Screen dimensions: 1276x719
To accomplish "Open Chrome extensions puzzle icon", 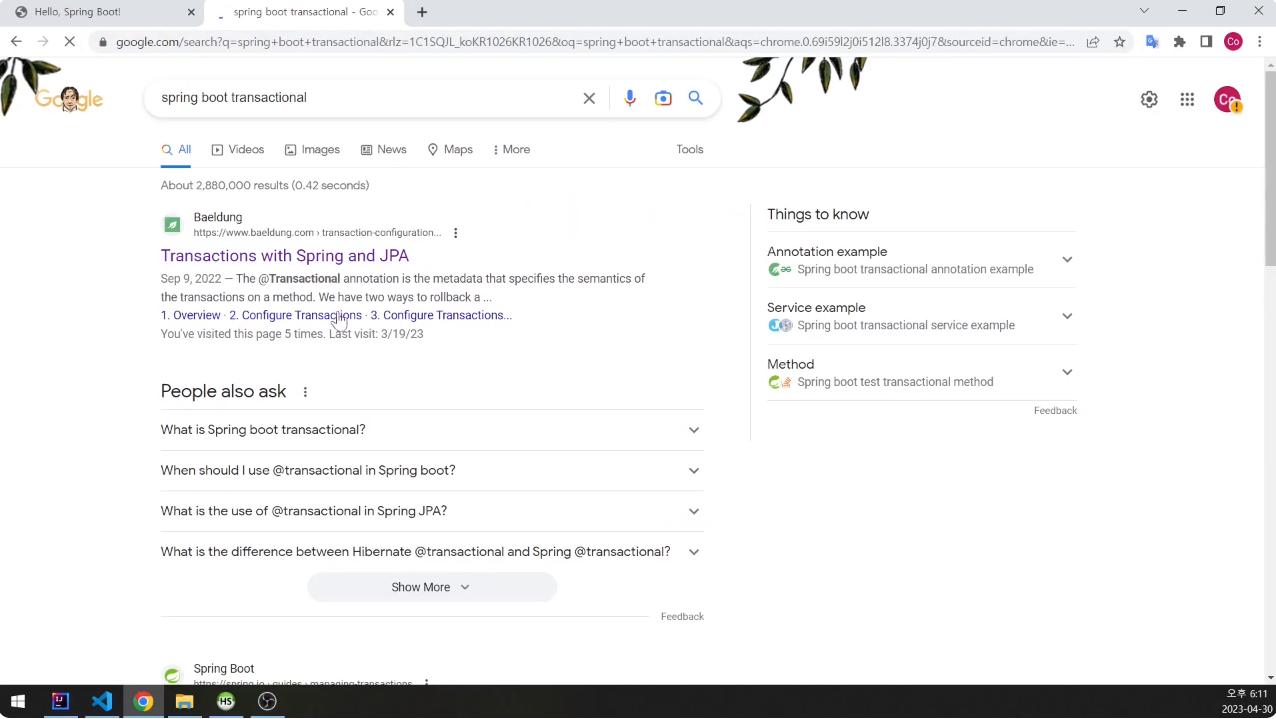I will point(1179,41).
